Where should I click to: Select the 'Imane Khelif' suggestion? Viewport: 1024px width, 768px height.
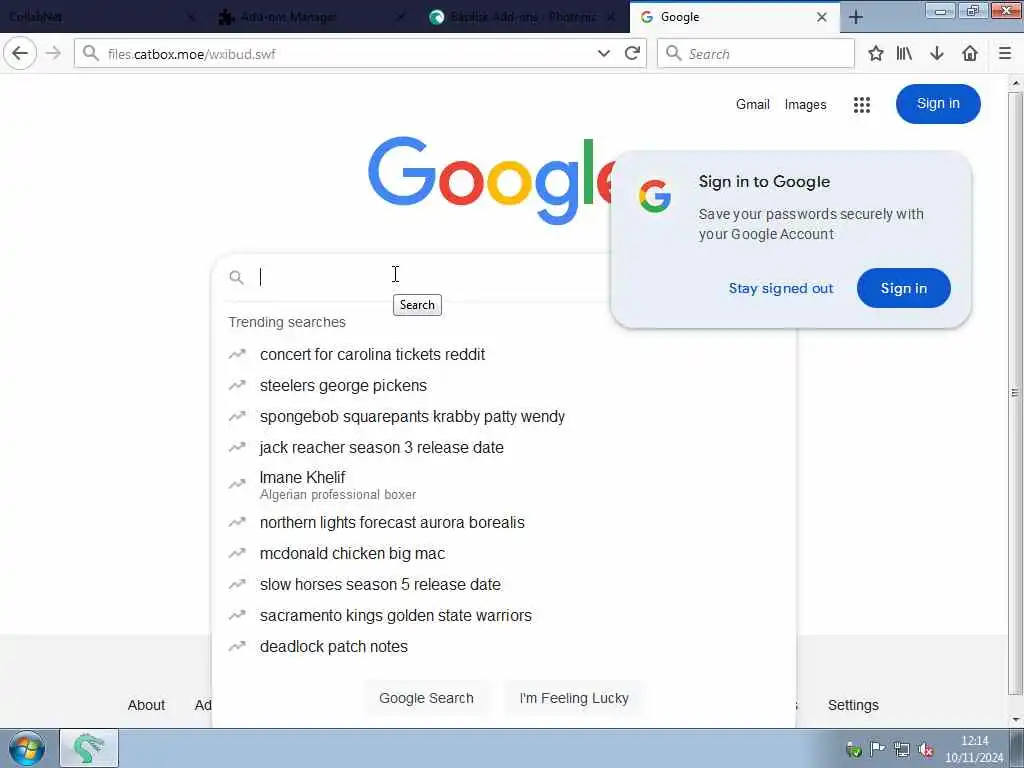click(x=504, y=485)
